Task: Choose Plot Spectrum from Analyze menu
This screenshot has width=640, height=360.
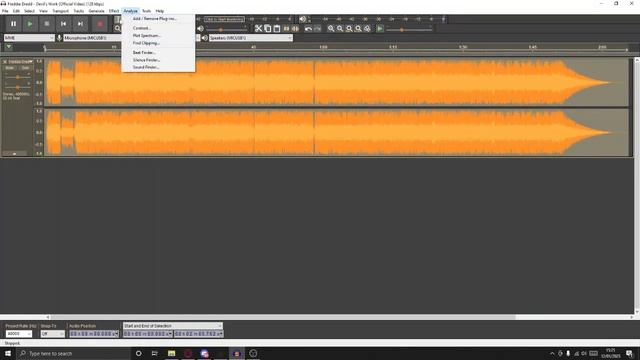Action: (158, 36)
